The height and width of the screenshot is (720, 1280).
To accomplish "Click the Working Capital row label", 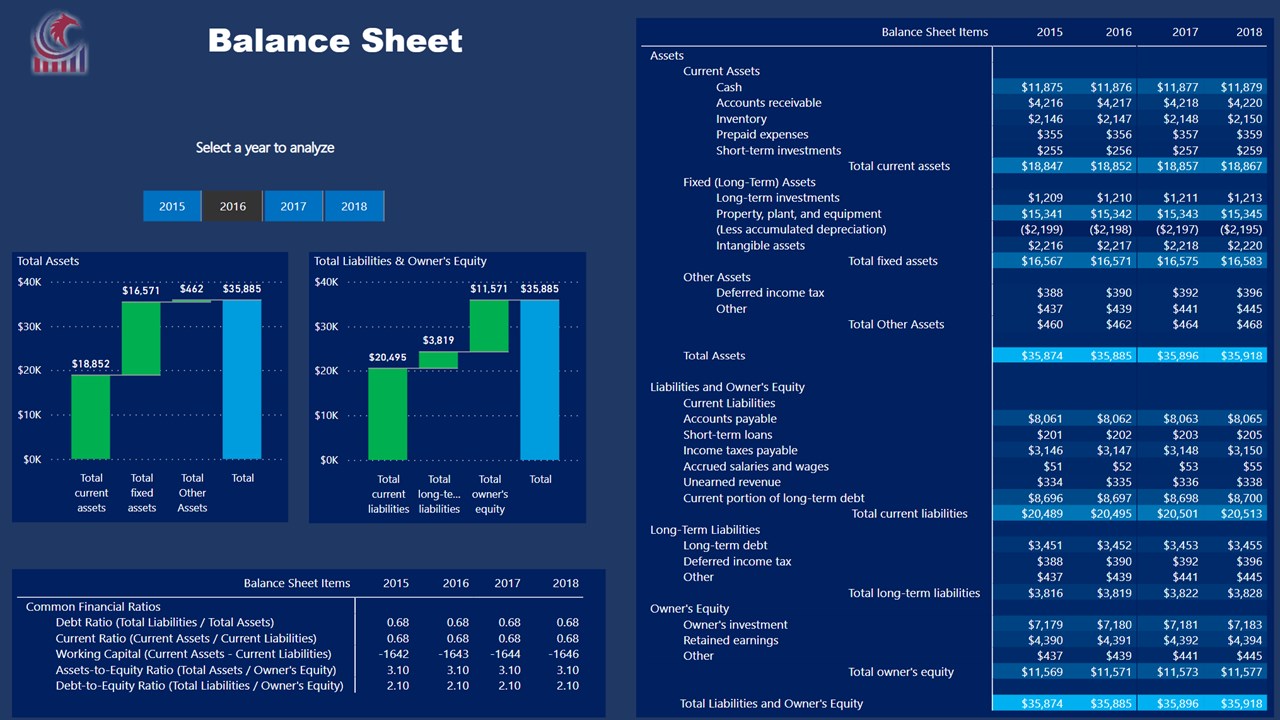I will 193,654.
